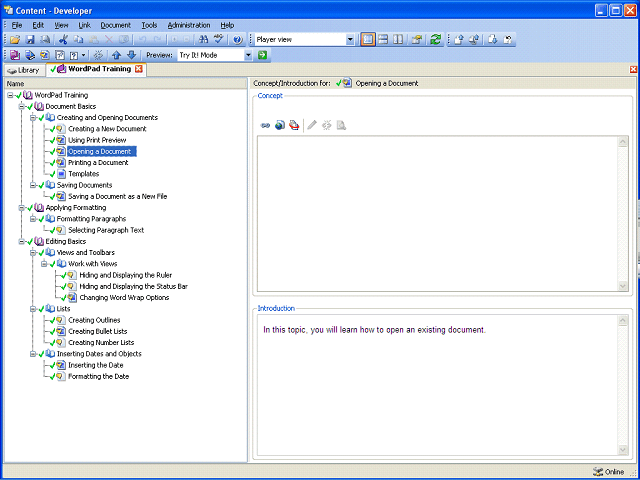Click the Open folder toolbar icon
This screenshot has width=640, height=480.
15,40
